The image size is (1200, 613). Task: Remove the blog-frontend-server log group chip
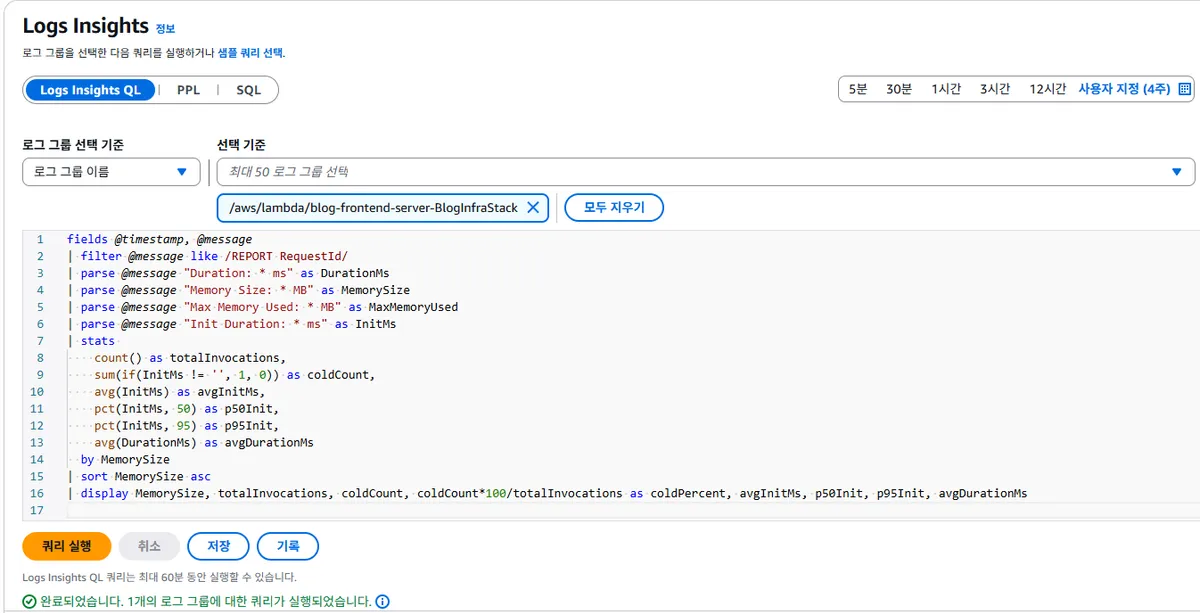coord(533,208)
